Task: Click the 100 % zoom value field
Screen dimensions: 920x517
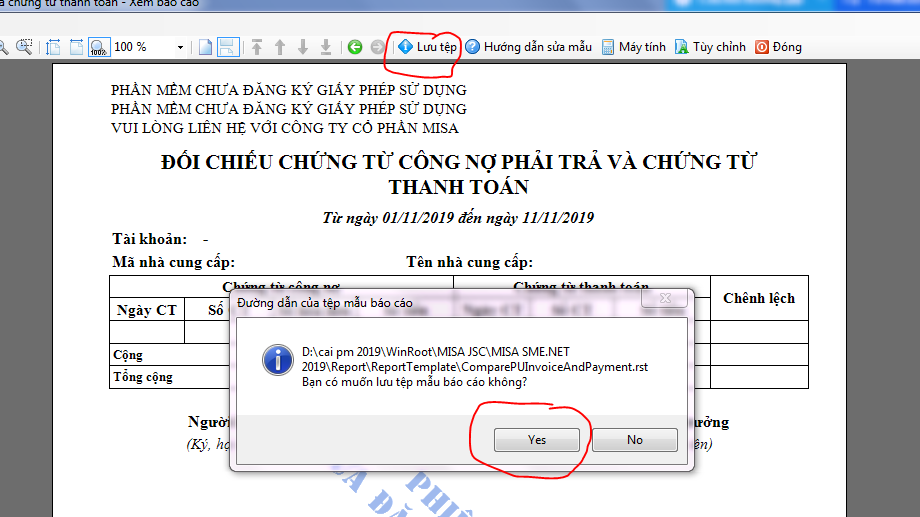Action: (143, 47)
